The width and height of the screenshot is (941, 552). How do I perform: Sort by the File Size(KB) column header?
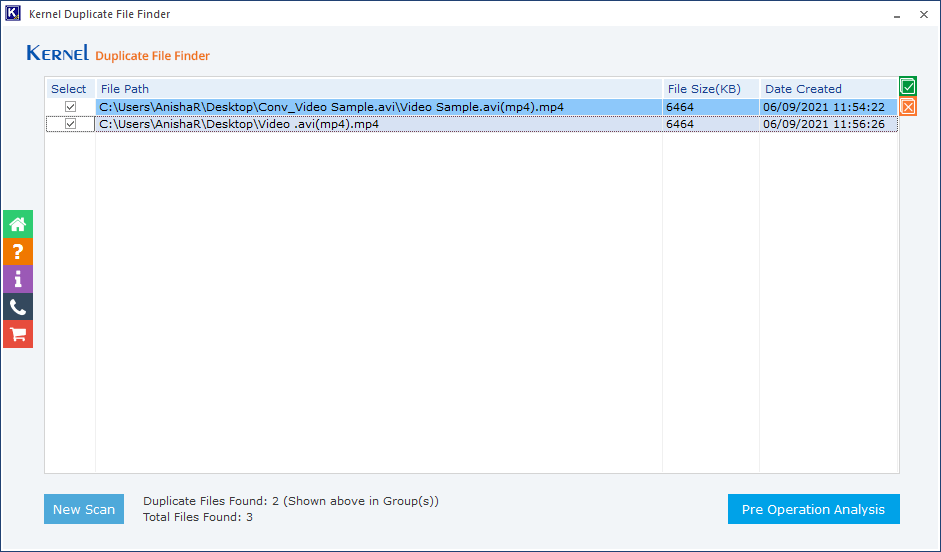click(711, 89)
